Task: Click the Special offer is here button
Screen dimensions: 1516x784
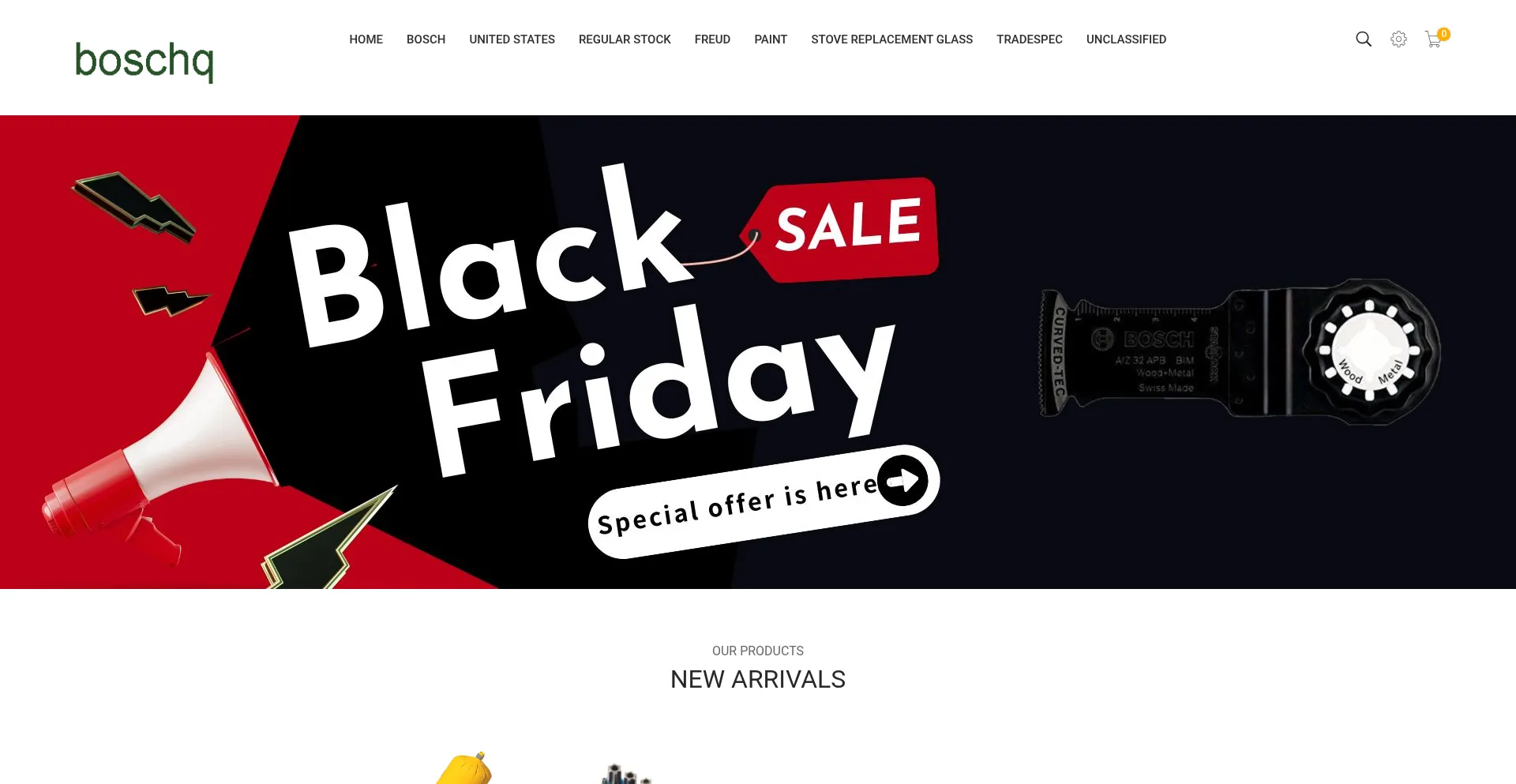Action: pos(764,501)
